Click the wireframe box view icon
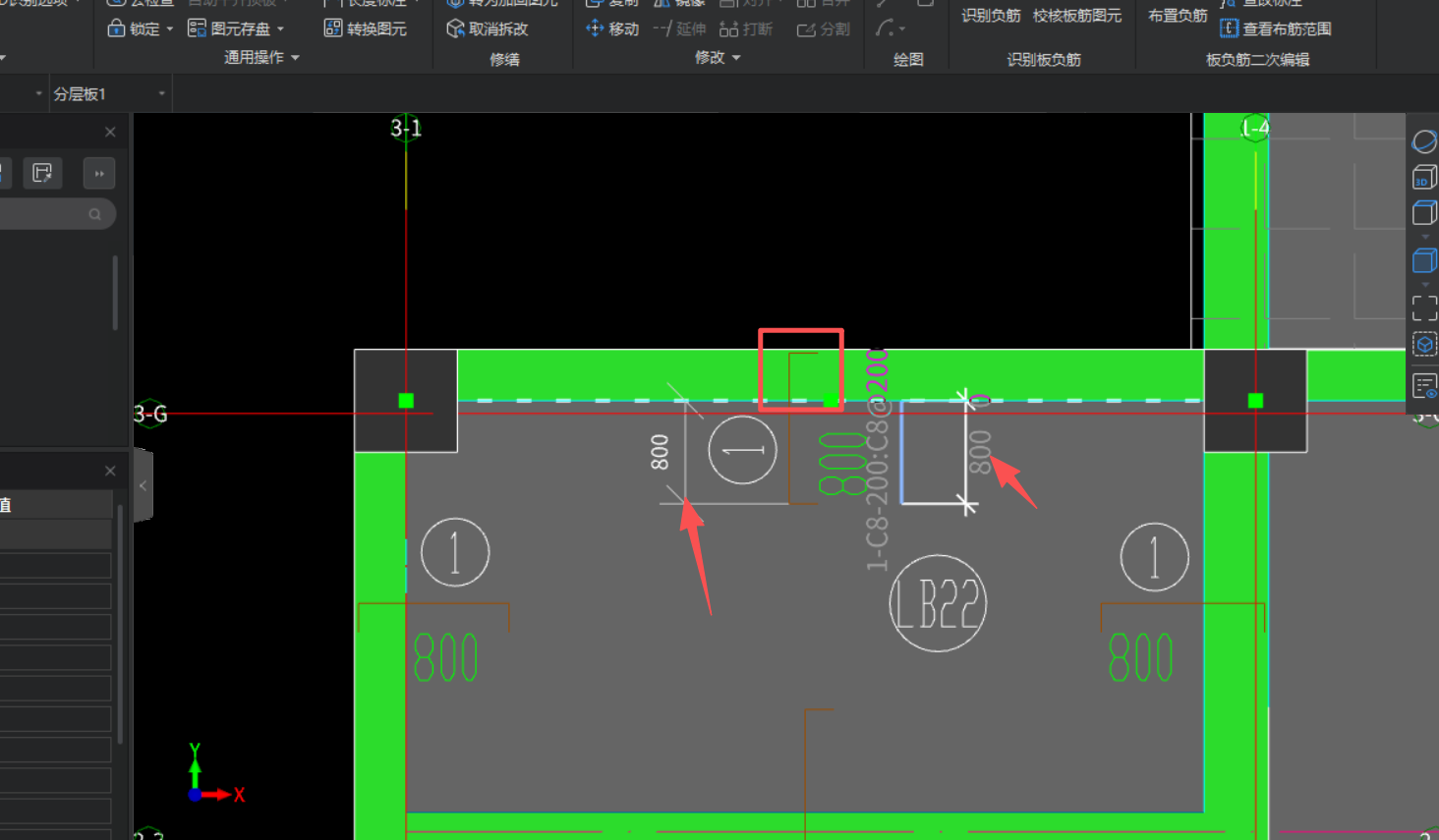 pos(1424,213)
